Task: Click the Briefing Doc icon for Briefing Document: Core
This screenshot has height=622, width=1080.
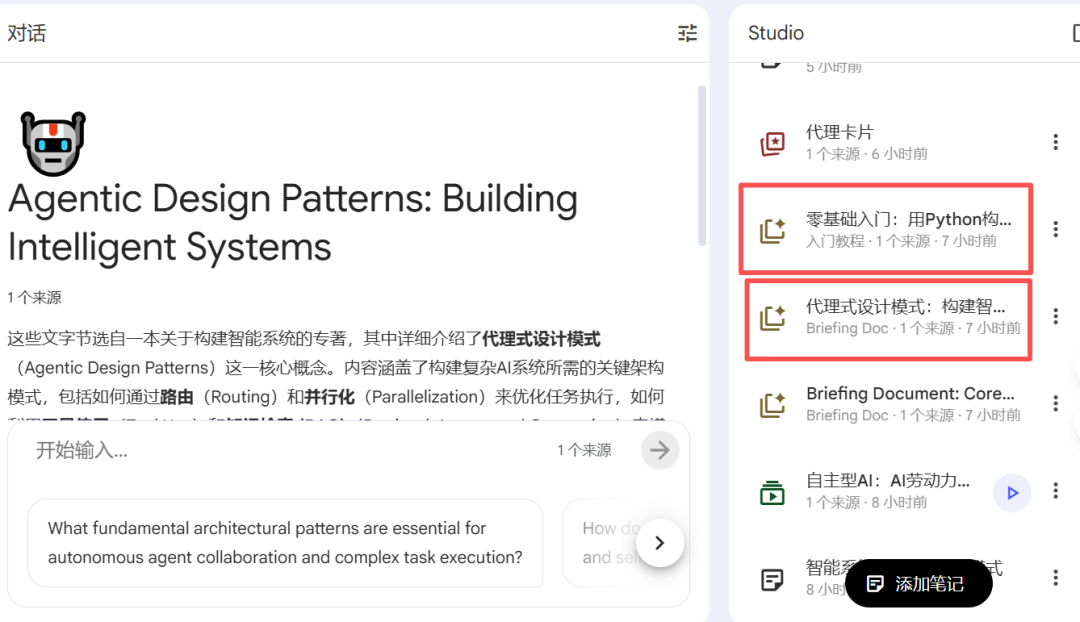Action: pyautogui.click(x=772, y=404)
